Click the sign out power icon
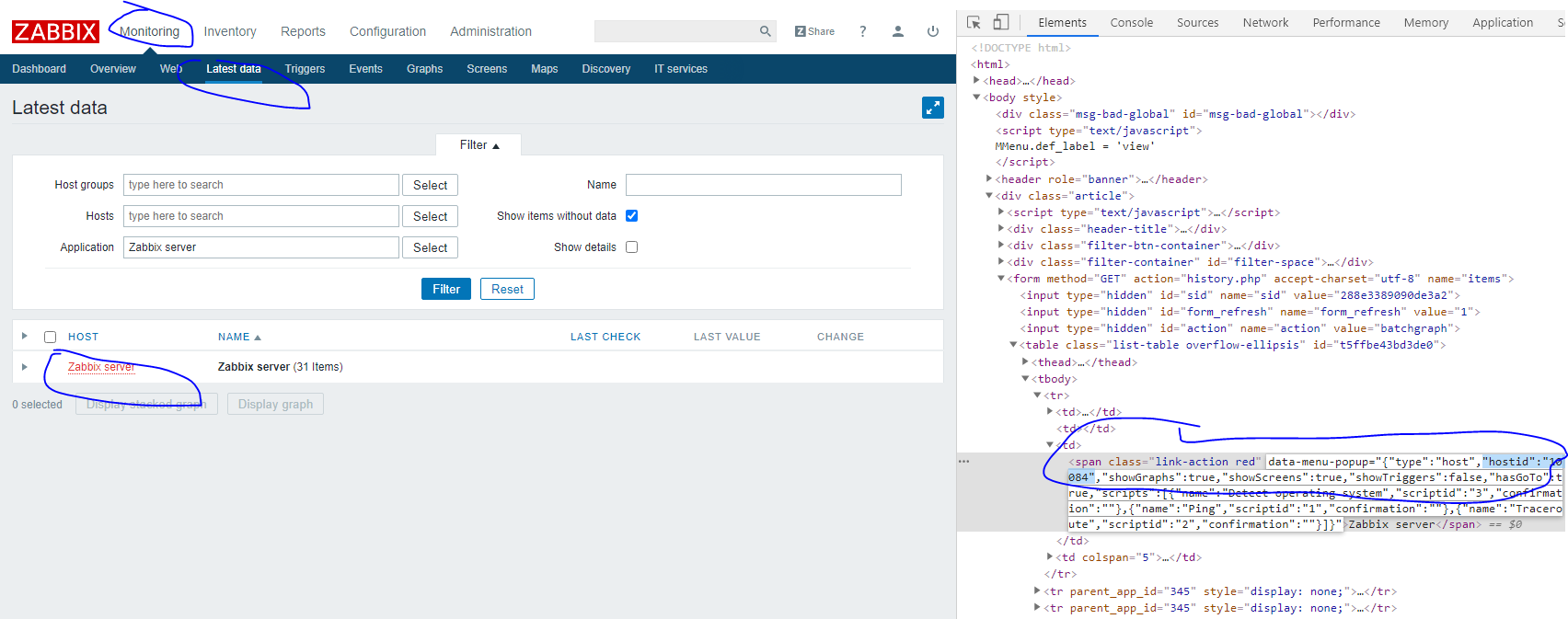 (x=932, y=31)
